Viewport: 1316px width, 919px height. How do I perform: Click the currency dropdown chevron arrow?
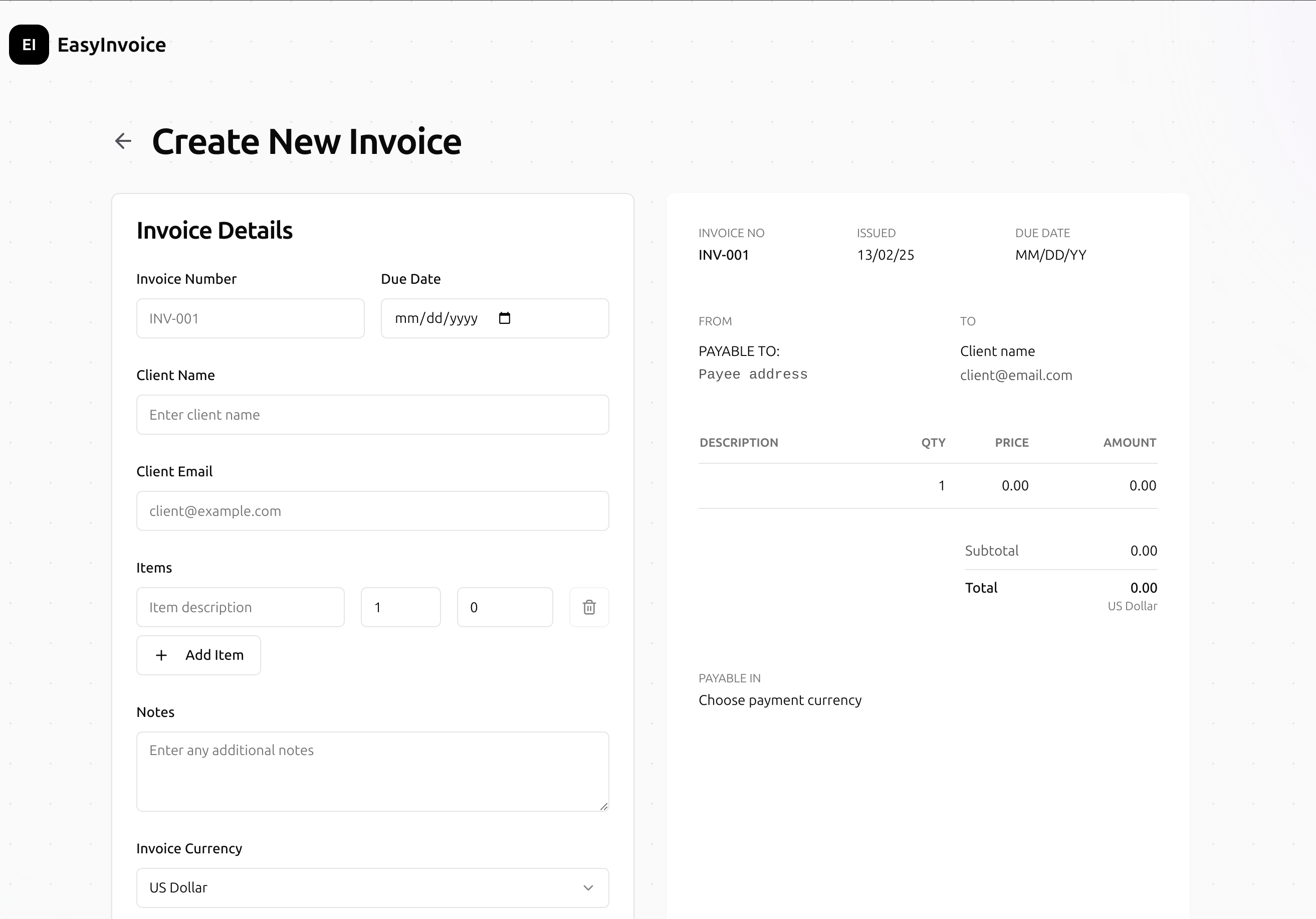[x=588, y=887]
